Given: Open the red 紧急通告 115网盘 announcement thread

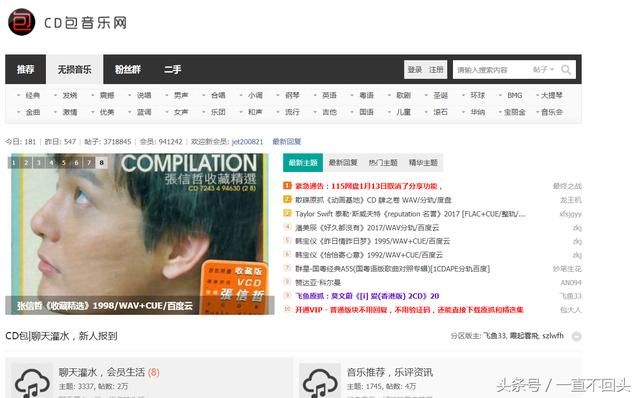Looking at the screenshot, I should point(369,186).
